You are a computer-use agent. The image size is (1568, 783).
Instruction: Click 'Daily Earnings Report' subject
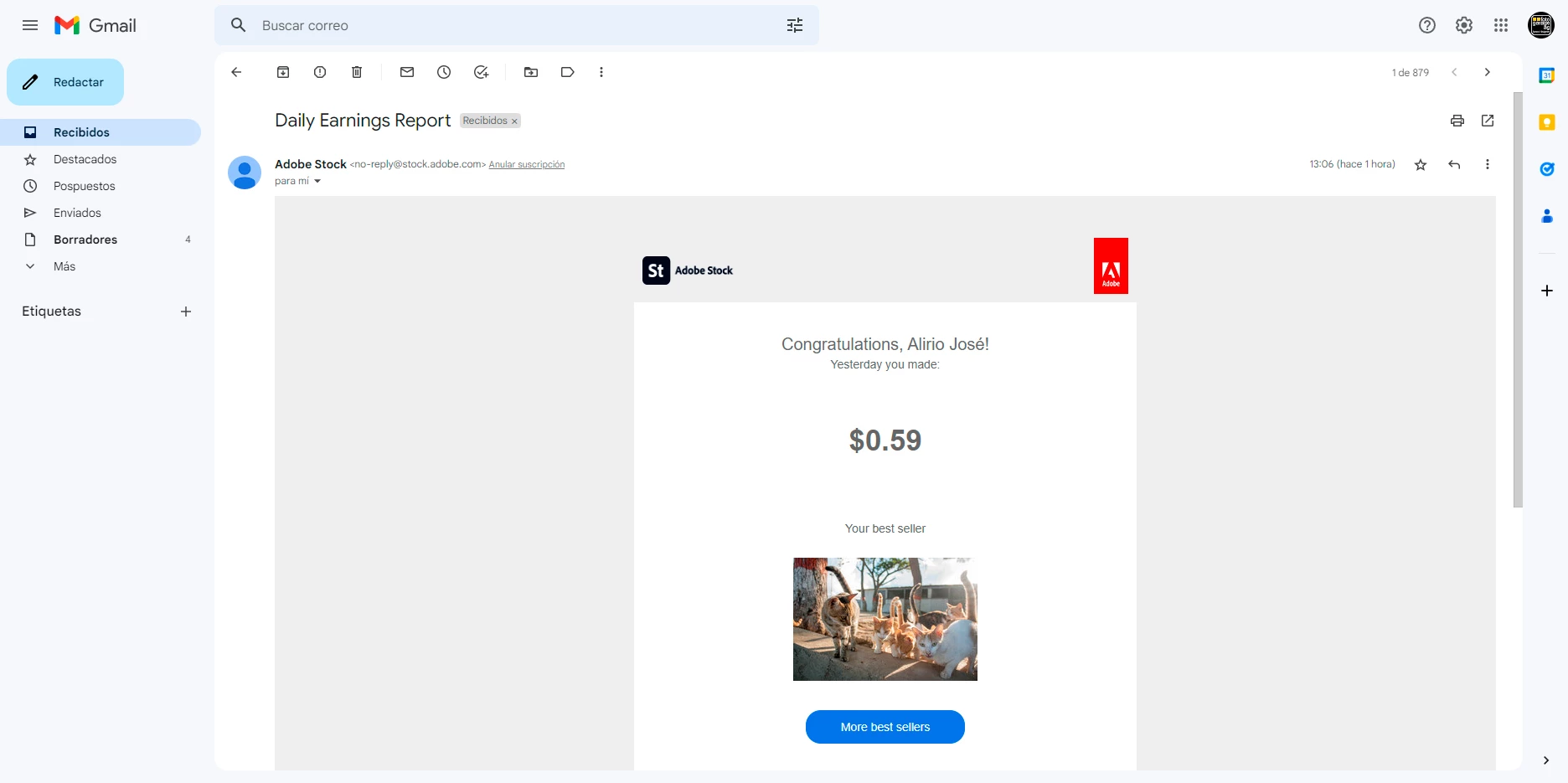click(x=363, y=121)
